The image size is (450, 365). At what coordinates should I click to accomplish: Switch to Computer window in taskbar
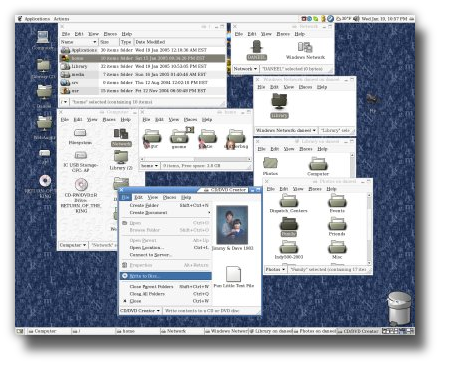(49, 331)
